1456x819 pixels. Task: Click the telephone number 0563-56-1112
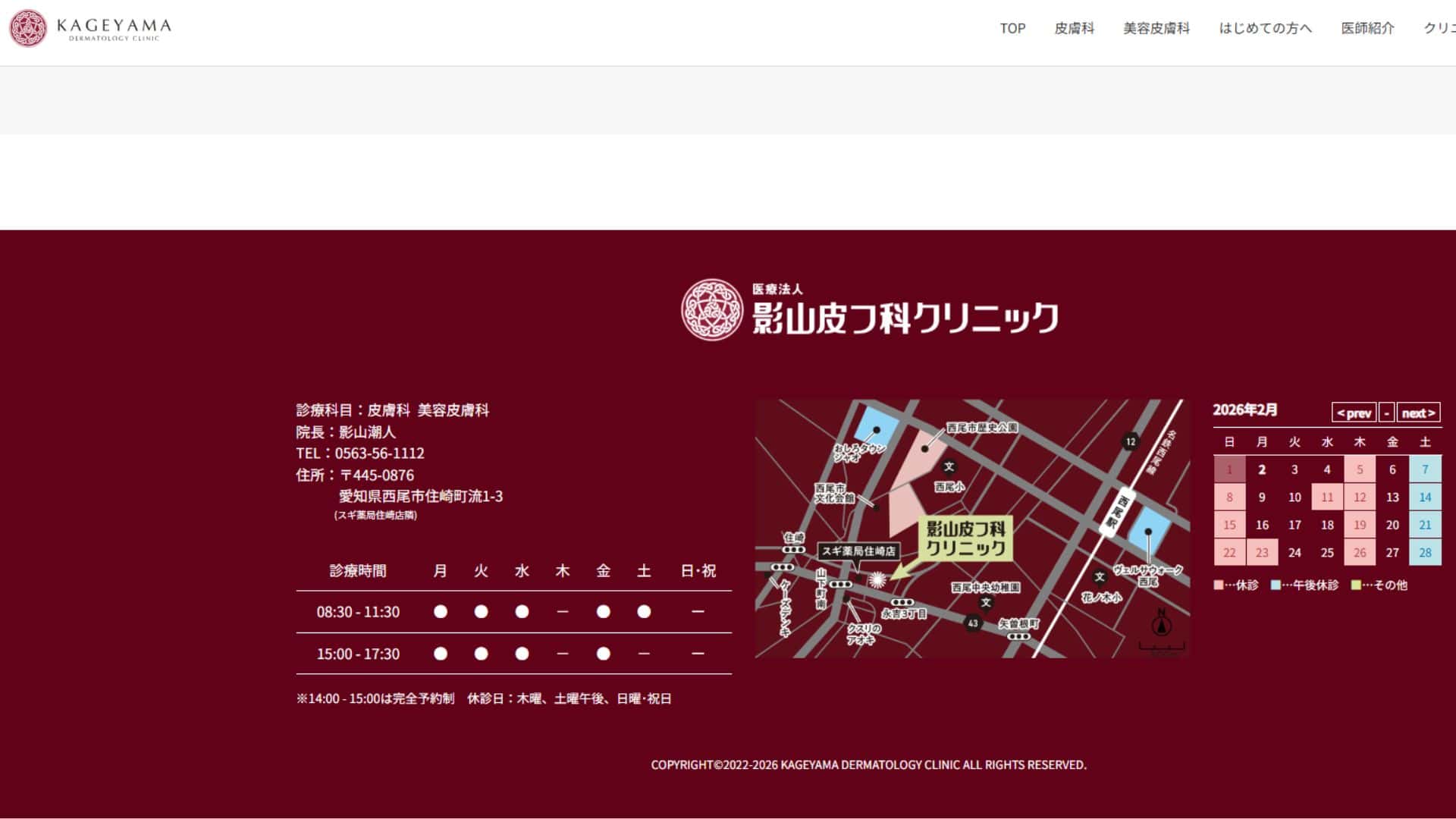coord(379,453)
